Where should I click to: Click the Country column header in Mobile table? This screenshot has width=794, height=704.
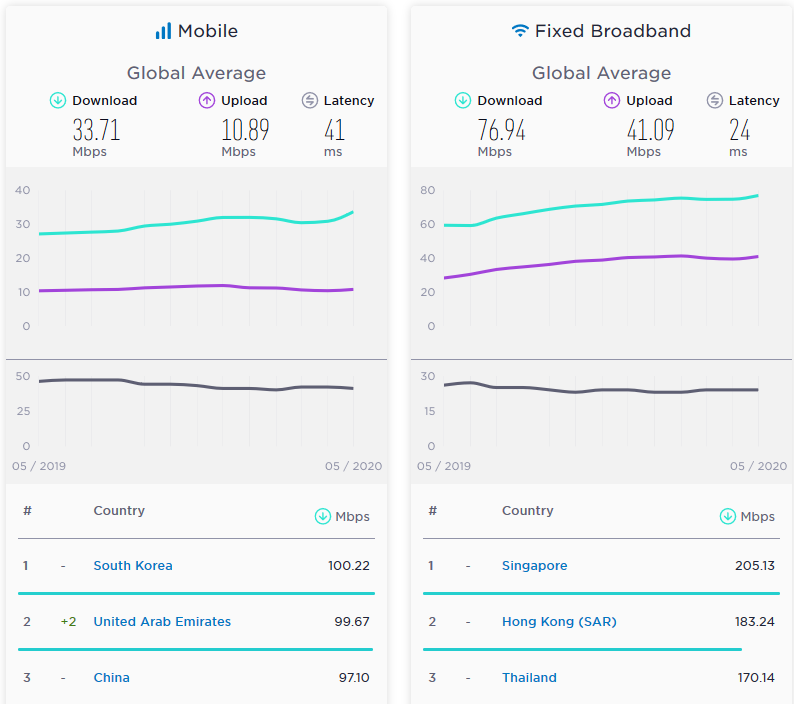119,511
